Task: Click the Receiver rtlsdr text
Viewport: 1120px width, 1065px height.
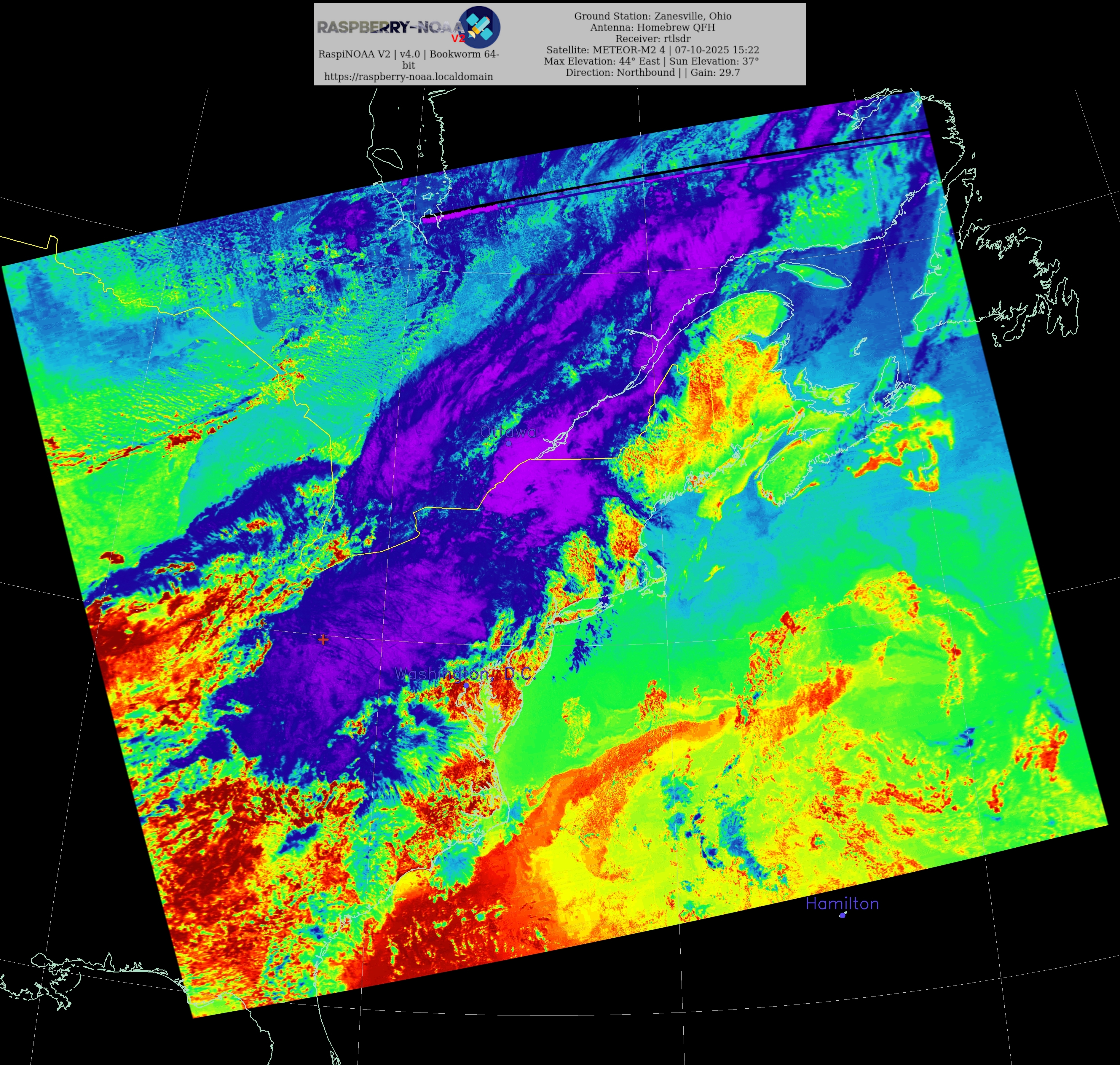Action: (x=652, y=39)
